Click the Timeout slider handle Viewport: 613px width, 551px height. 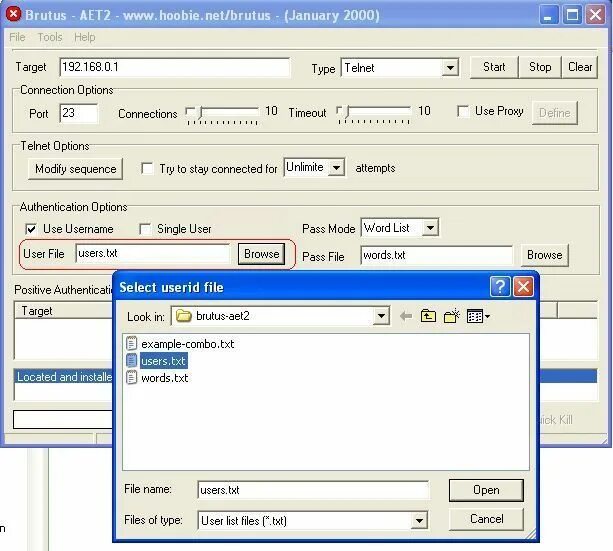pos(347,112)
